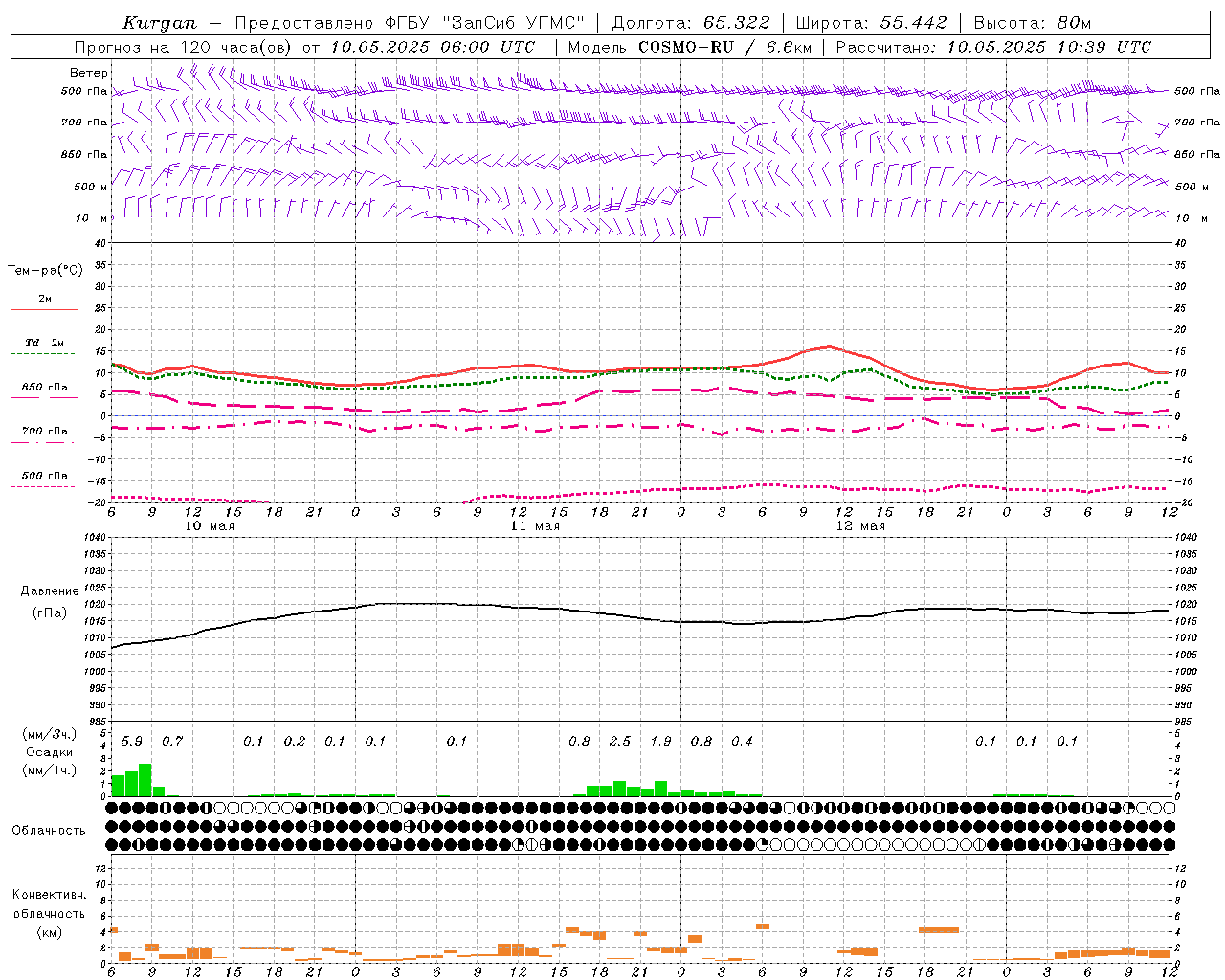Image resolution: width=1225 pixels, height=980 pixels.
Task: Click the '12 мая' date label
Action: 860,526
